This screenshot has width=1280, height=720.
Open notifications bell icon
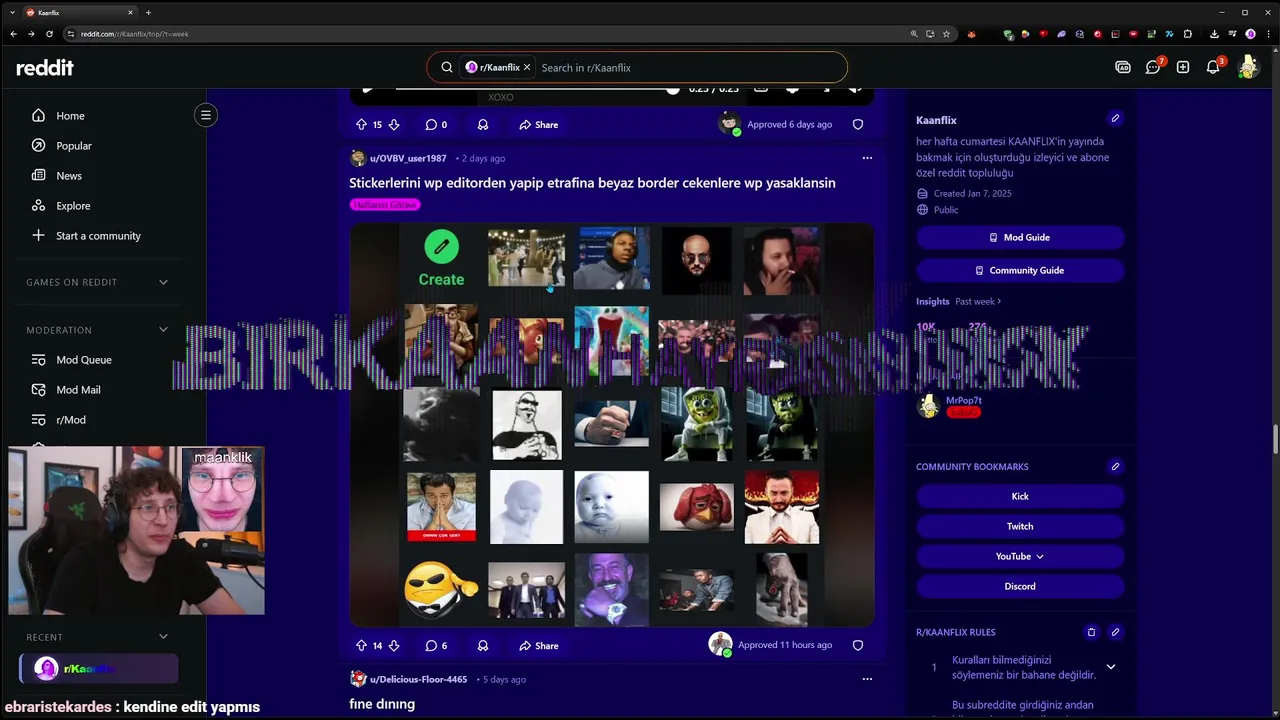[1213, 67]
